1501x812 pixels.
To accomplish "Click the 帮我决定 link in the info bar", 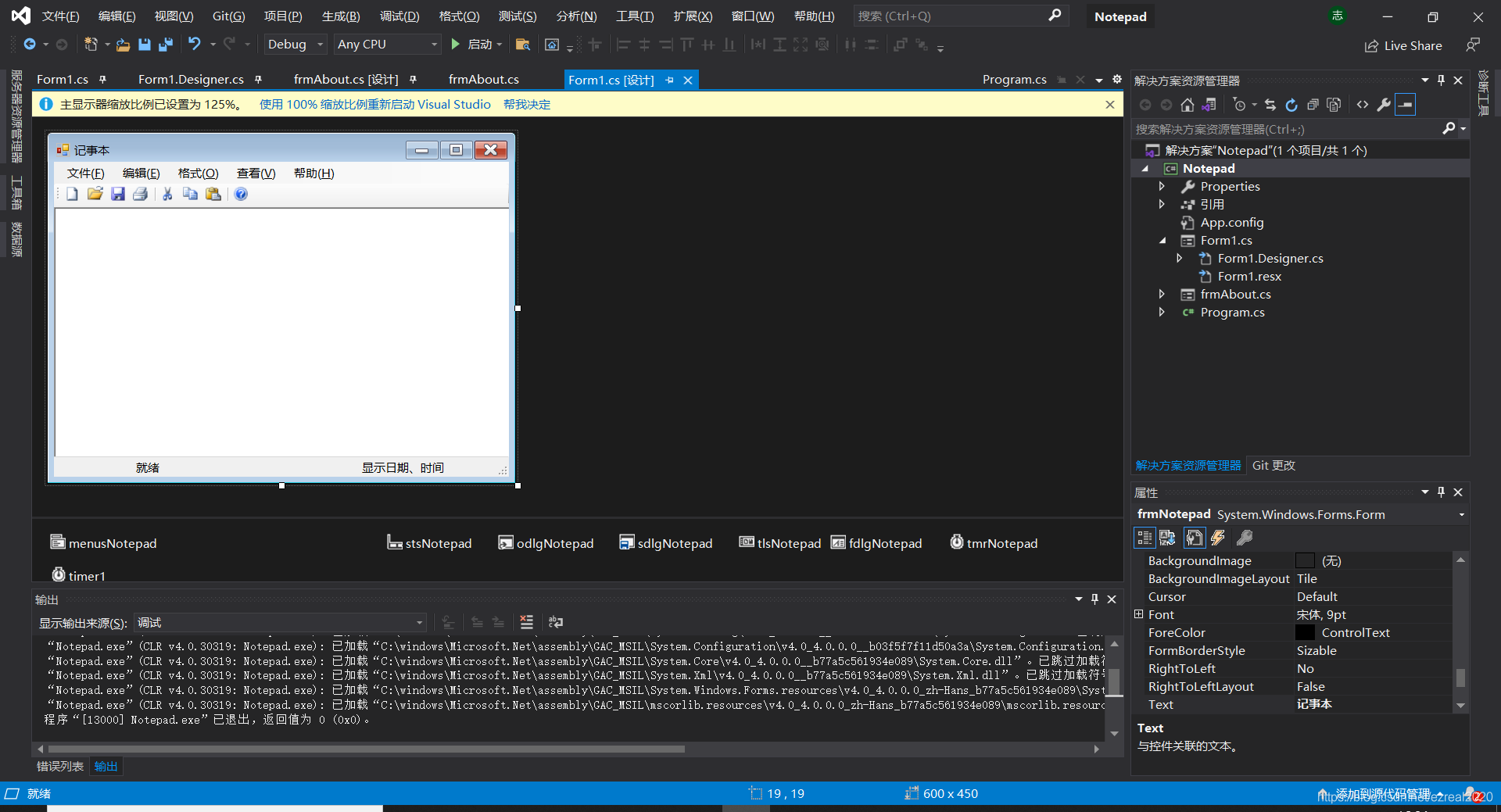I will (527, 105).
